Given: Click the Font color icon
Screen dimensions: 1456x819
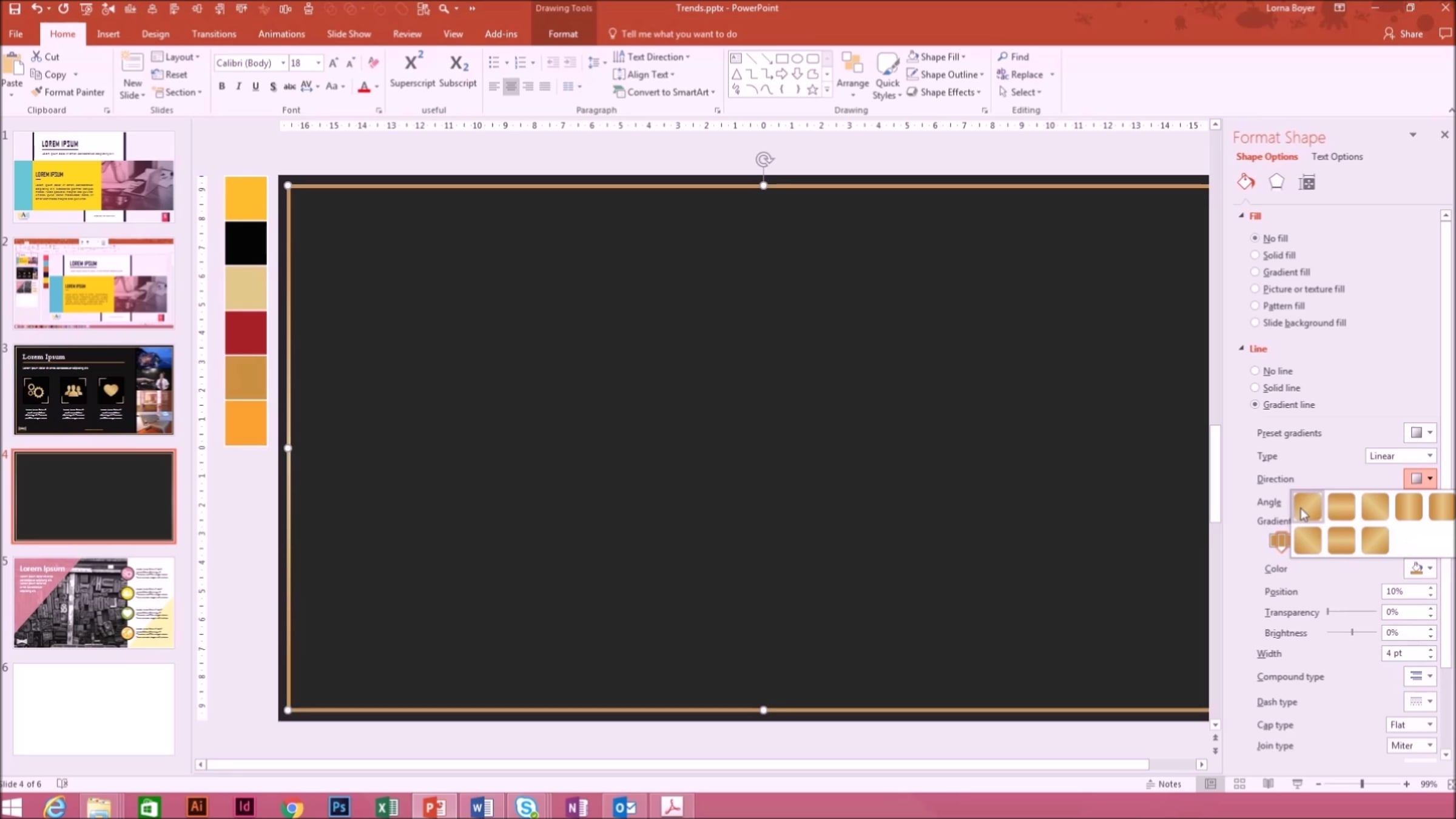Looking at the screenshot, I should 363,87.
